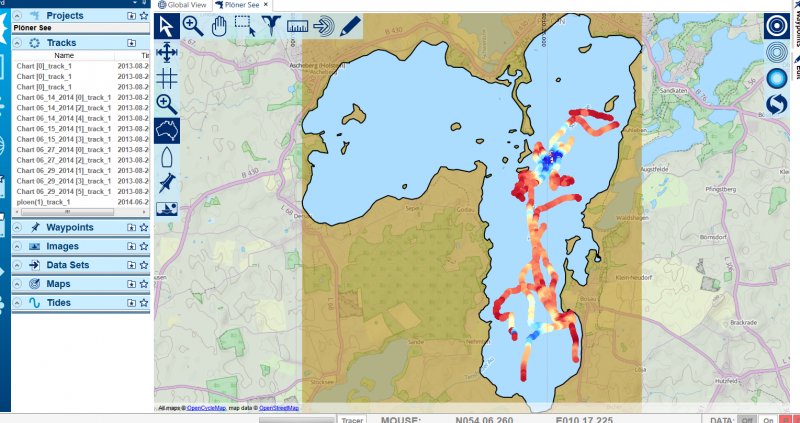Click the refresh arrows icon at right
Image resolution: width=800 pixels, height=423 pixels.
[x=777, y=104]
